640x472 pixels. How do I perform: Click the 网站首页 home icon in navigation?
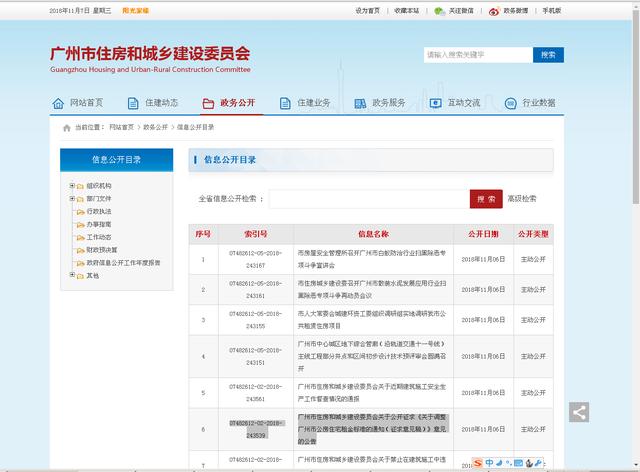58,103
